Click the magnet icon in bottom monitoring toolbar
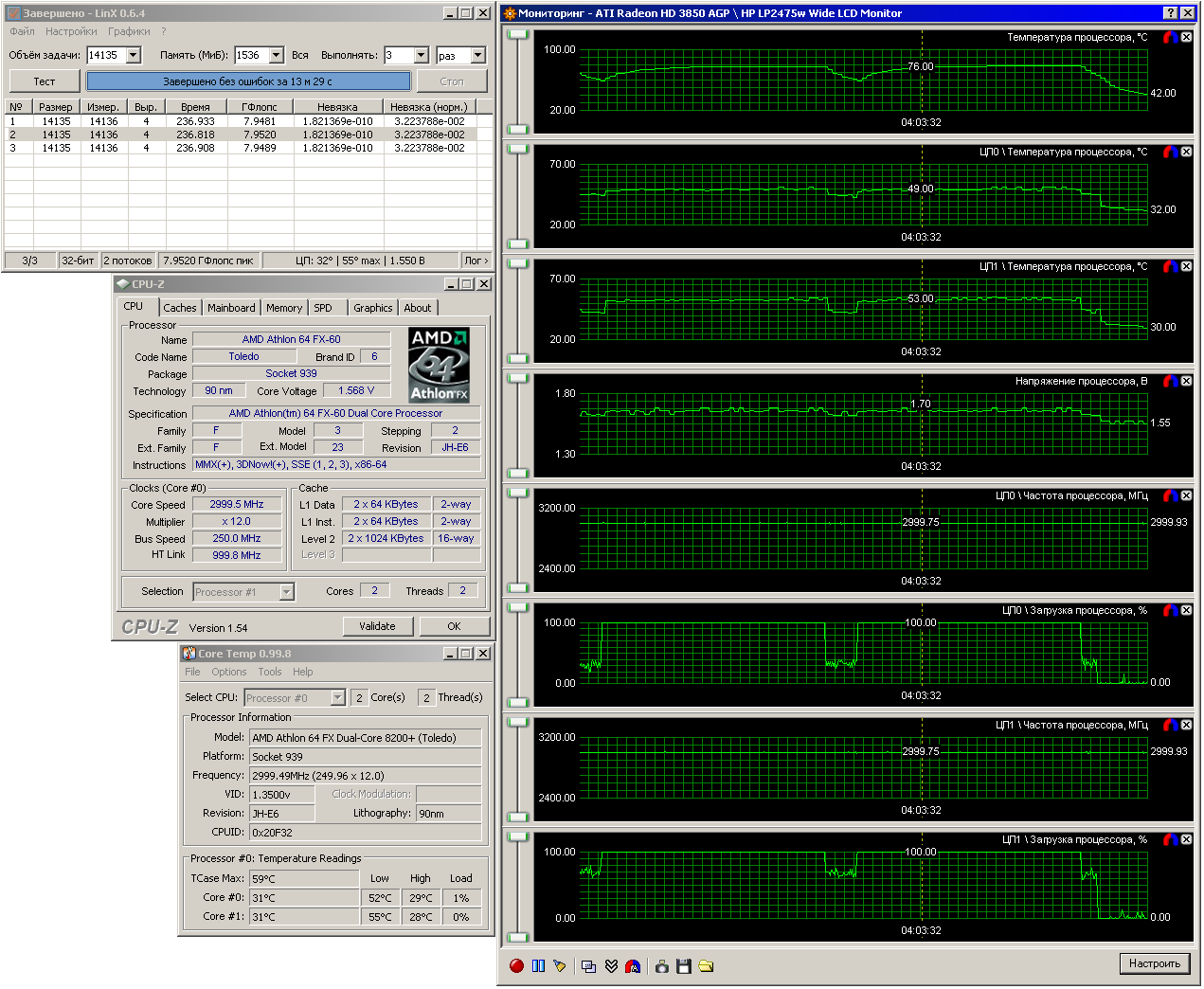This screenshot has width=1204, height=989. 633,966
